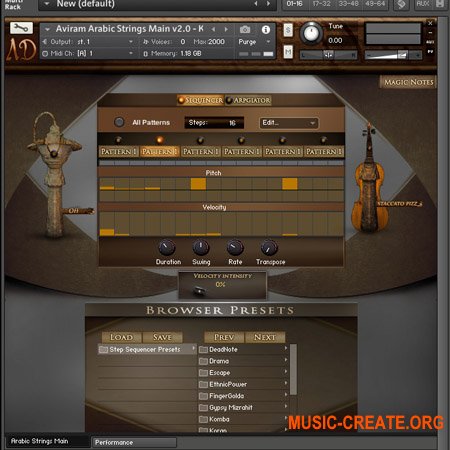Image resolution: width=450 pixels, height=450 pixels.
Task: Click the AD logo in instrument header
Action: 21,50
